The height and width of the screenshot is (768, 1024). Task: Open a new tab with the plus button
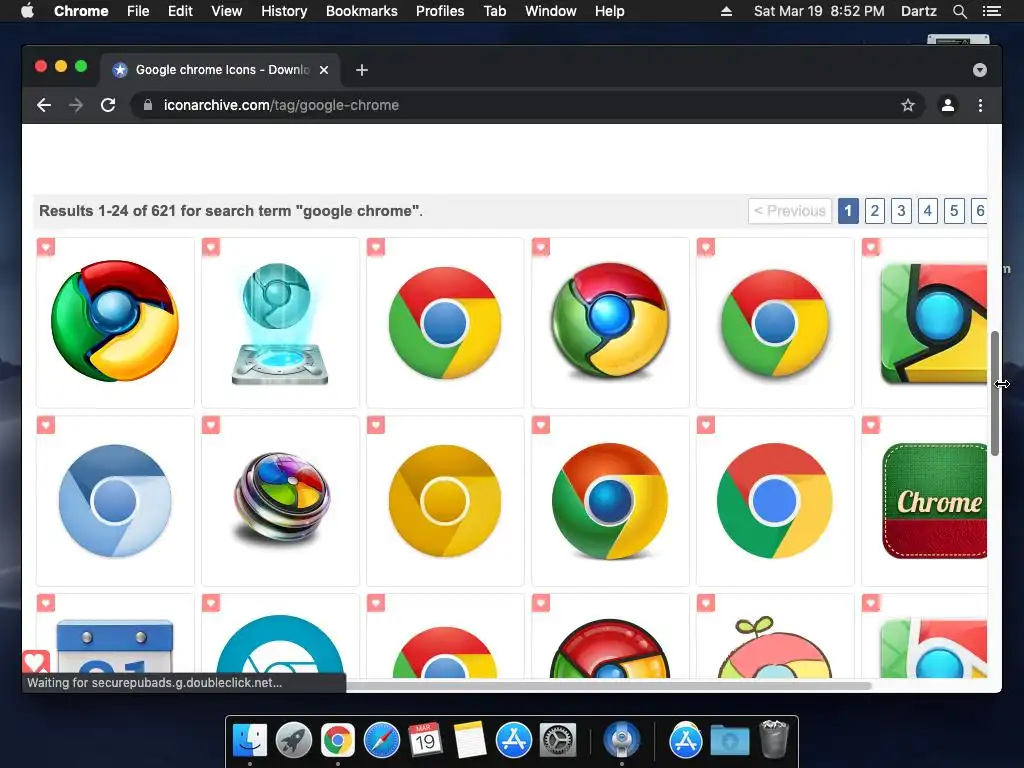click(x=362, y=70)
